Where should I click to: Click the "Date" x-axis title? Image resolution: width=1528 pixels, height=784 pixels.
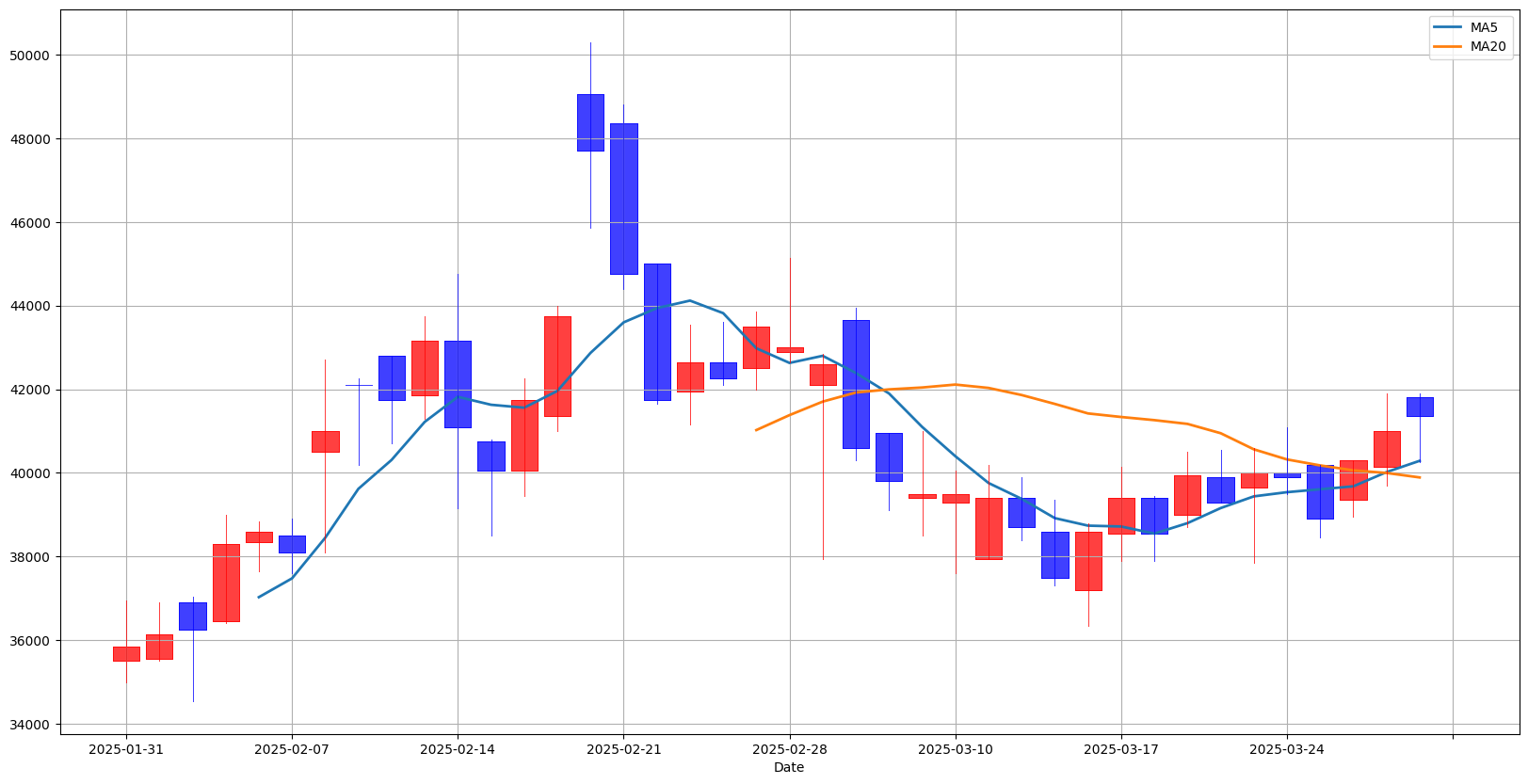point(789,768)
